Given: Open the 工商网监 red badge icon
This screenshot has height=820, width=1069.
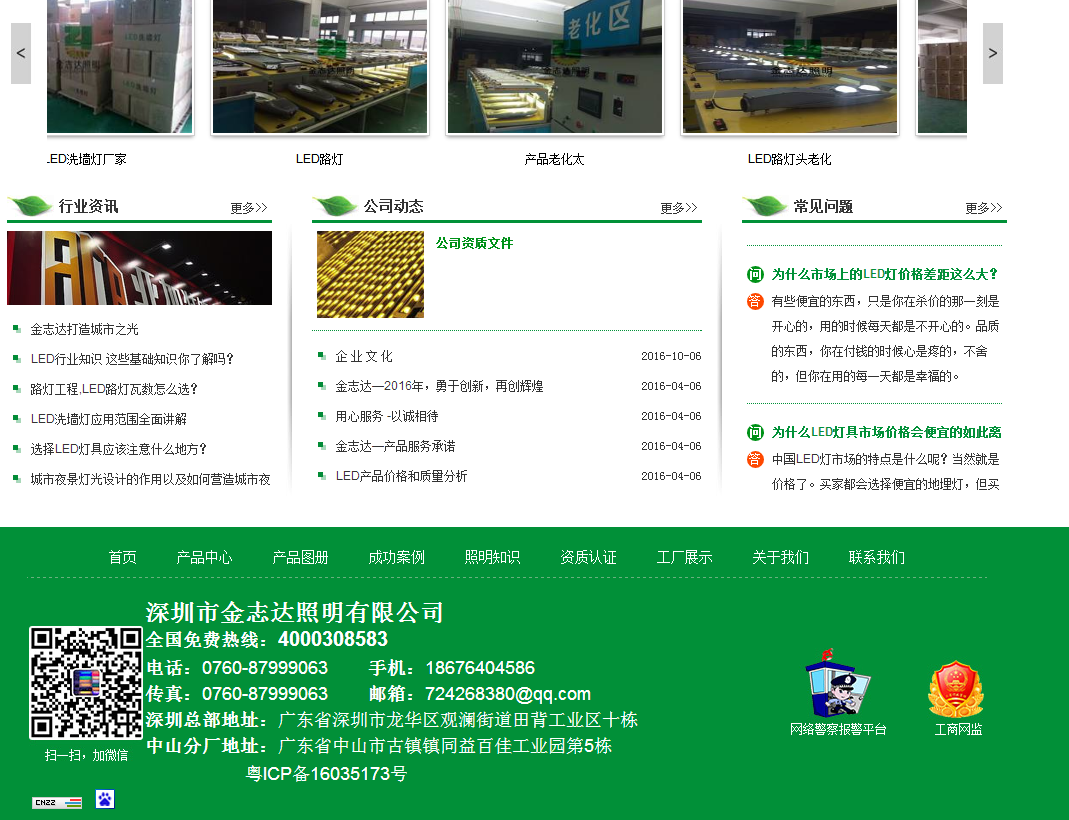Looking at the screenshot, I should [956, 688].
